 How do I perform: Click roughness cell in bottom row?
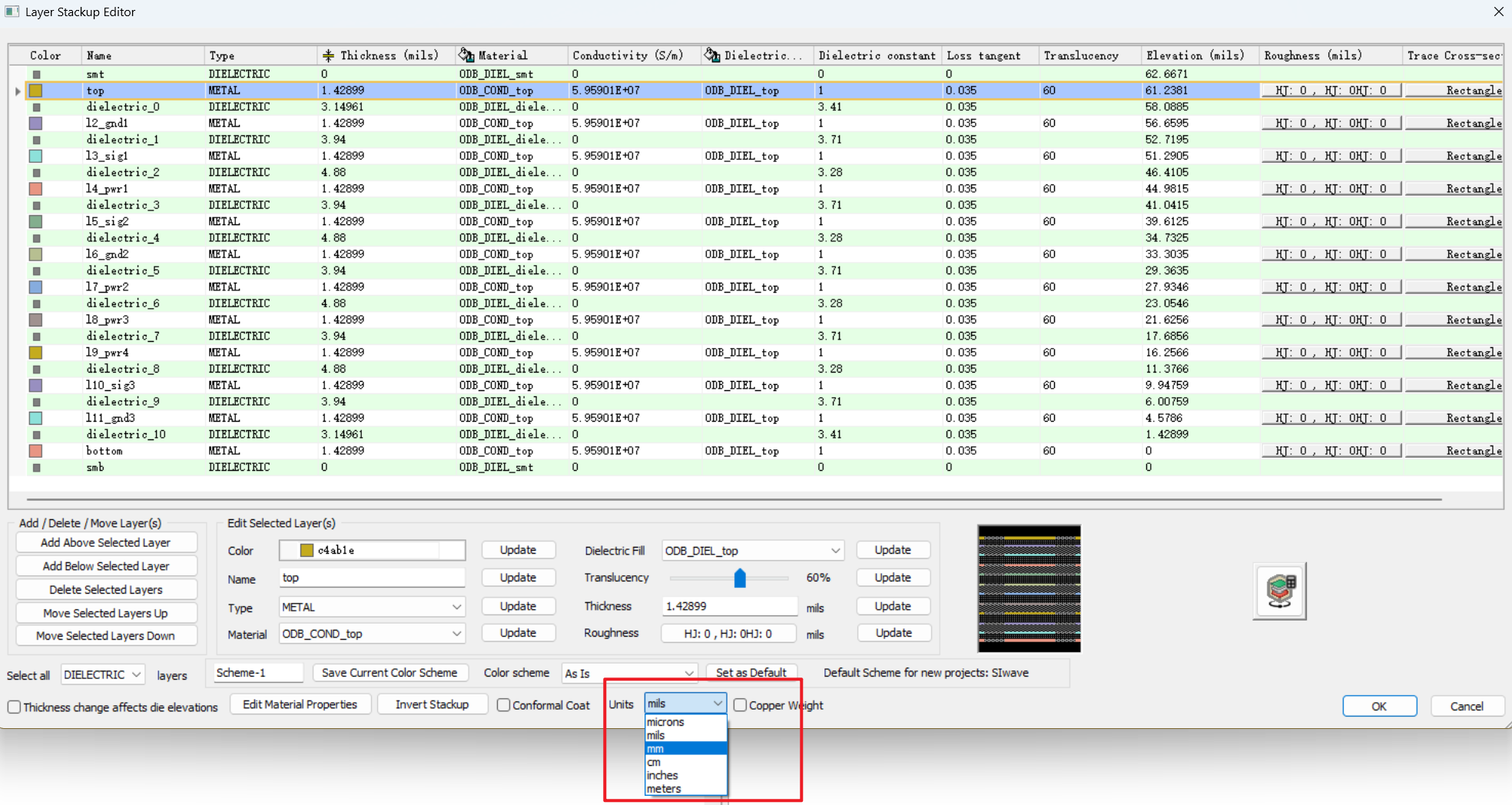point(1331,451)
